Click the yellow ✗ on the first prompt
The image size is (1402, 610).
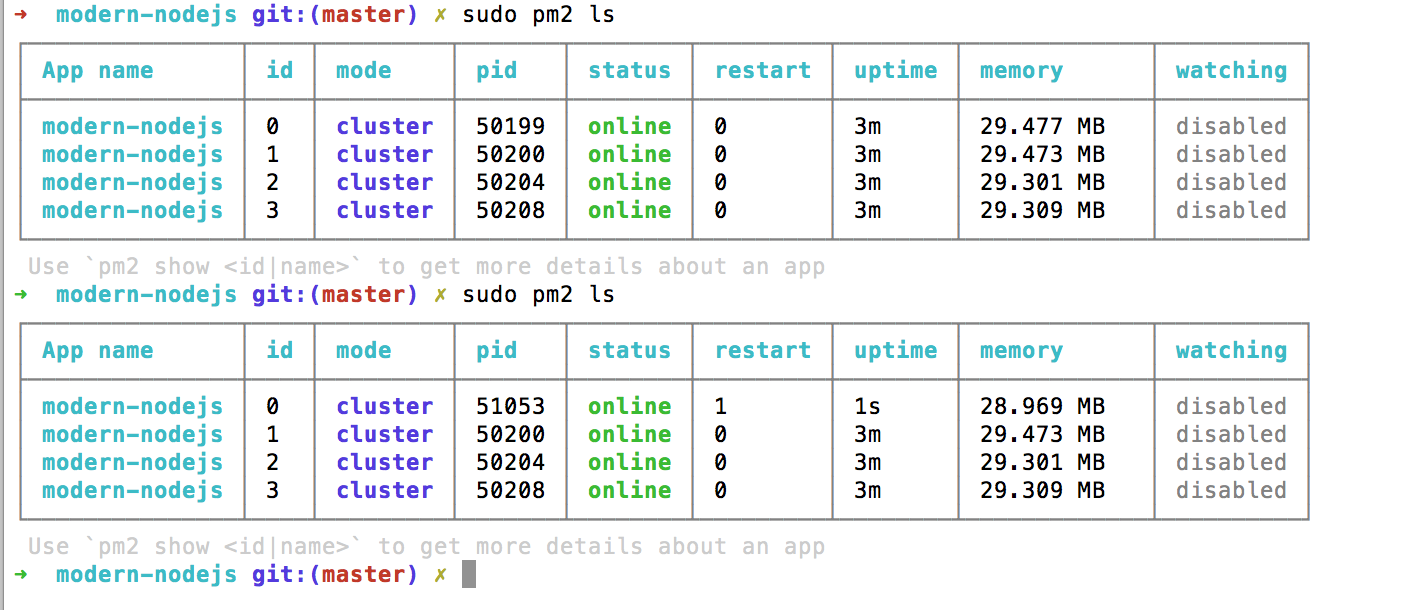click(x=440, y=15)
